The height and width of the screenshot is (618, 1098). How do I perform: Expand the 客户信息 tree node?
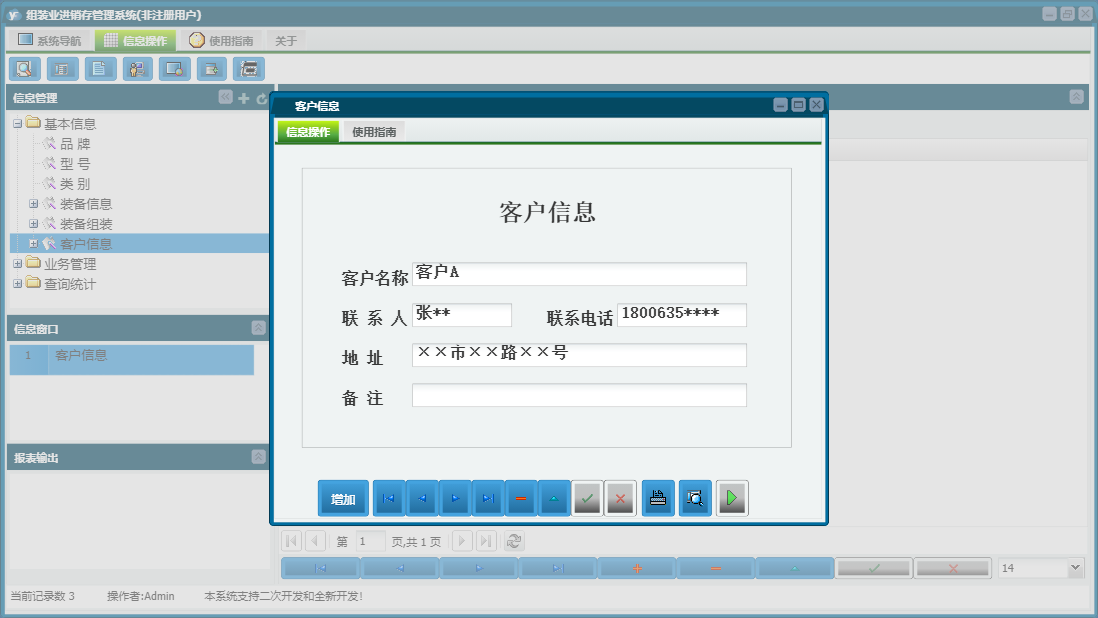[33, 244]
